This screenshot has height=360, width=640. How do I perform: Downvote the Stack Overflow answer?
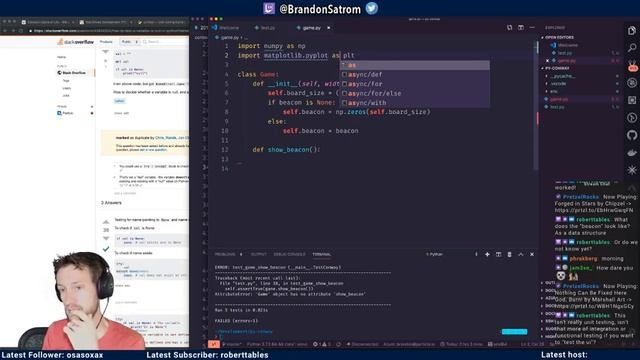click(x=106, y=238)
